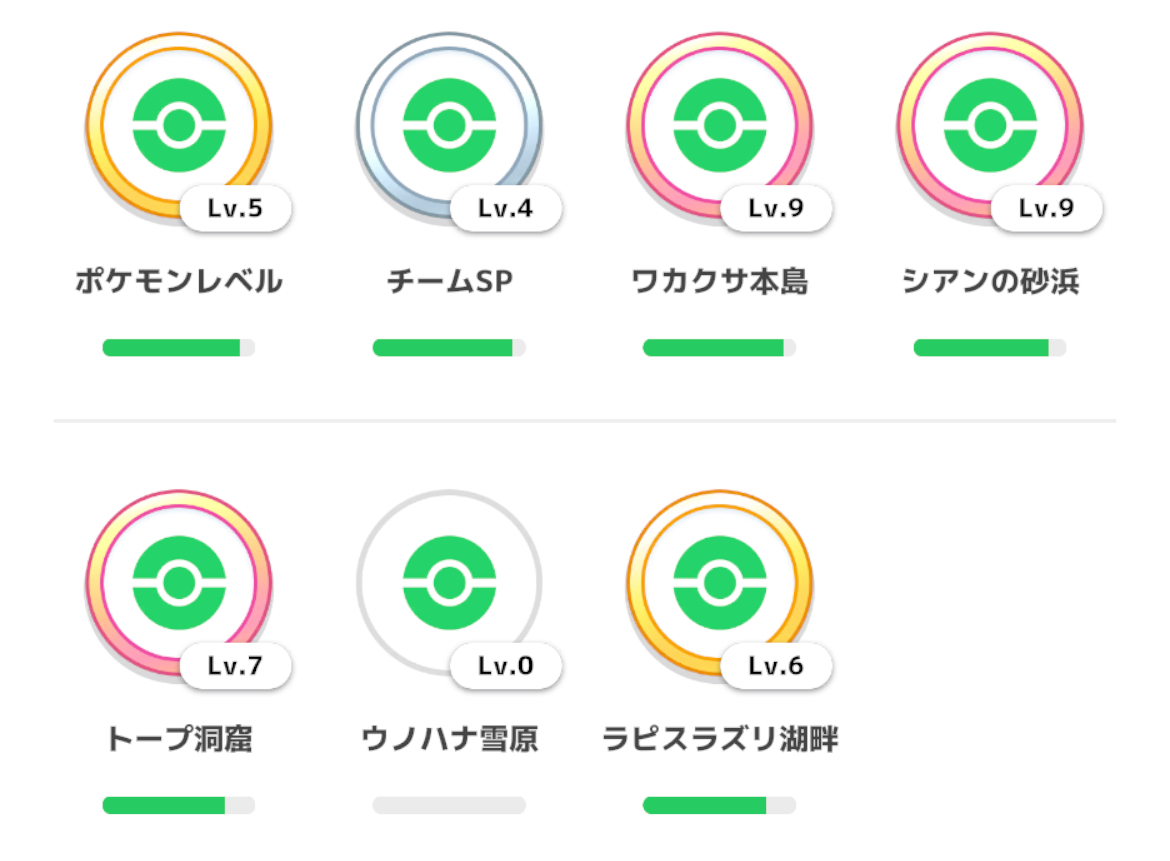Click the ウノハナ雪原 text label
Viewport: 1170px width, 861px height.
coord(449,739)
